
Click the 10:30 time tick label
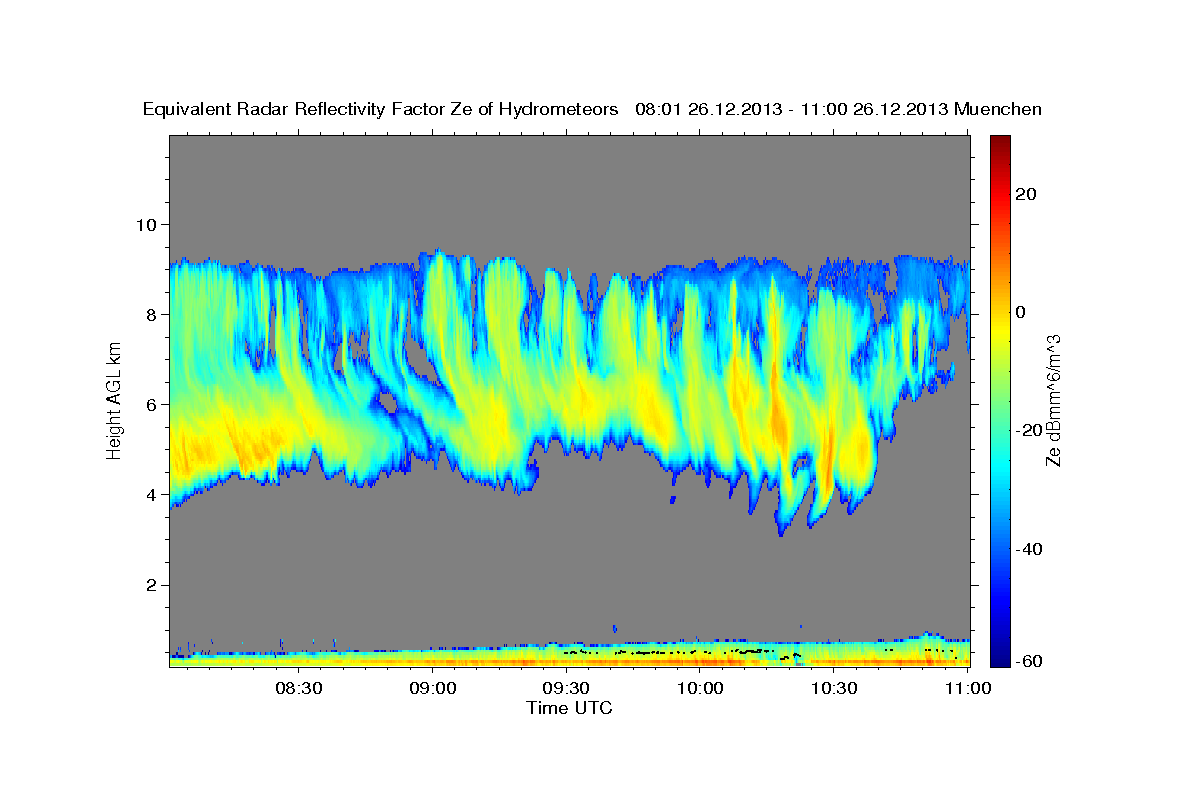(x=834, y=688)
